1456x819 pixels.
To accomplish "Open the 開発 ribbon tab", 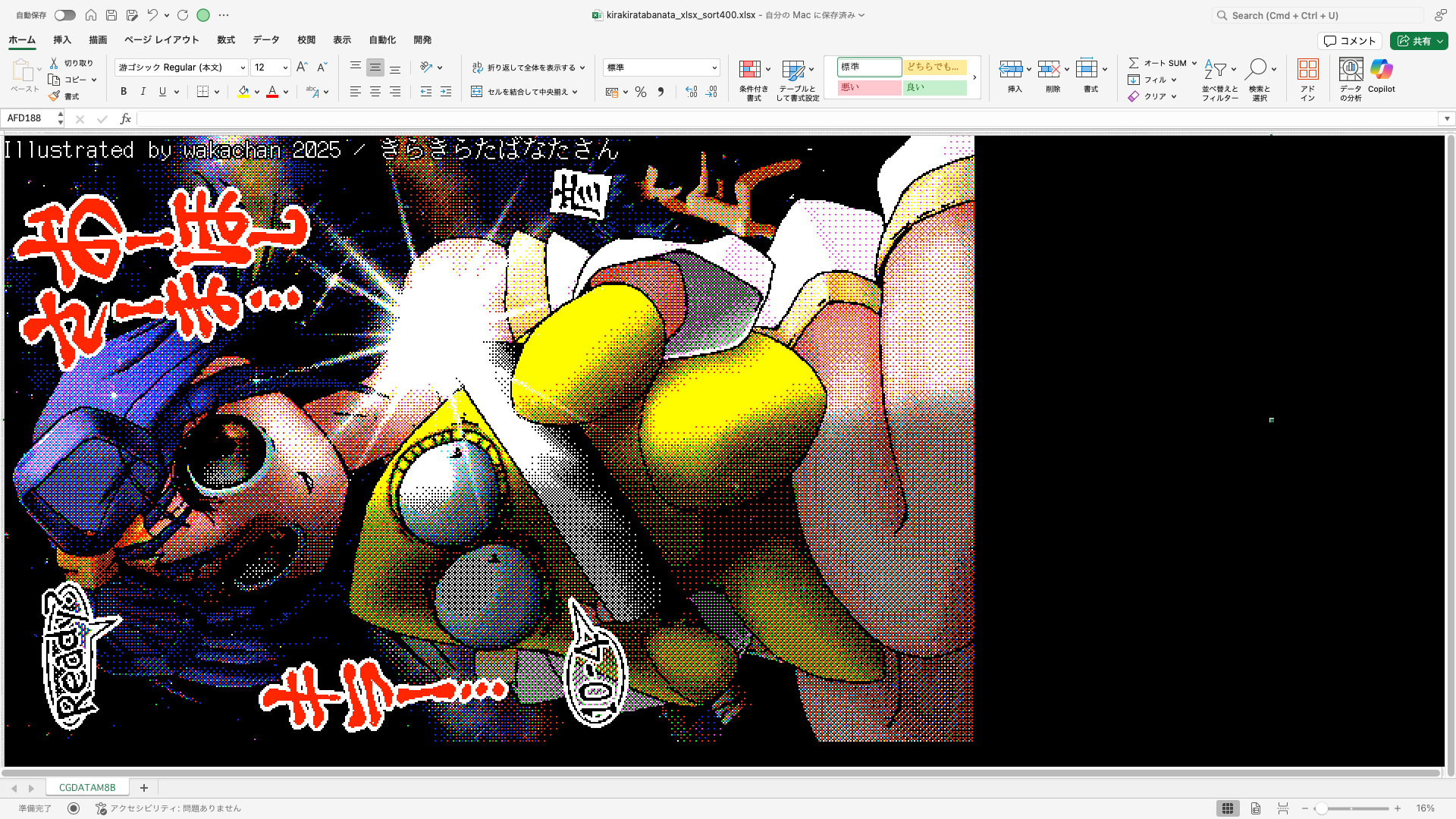I will pyautogui.click(x=422, y=40).
